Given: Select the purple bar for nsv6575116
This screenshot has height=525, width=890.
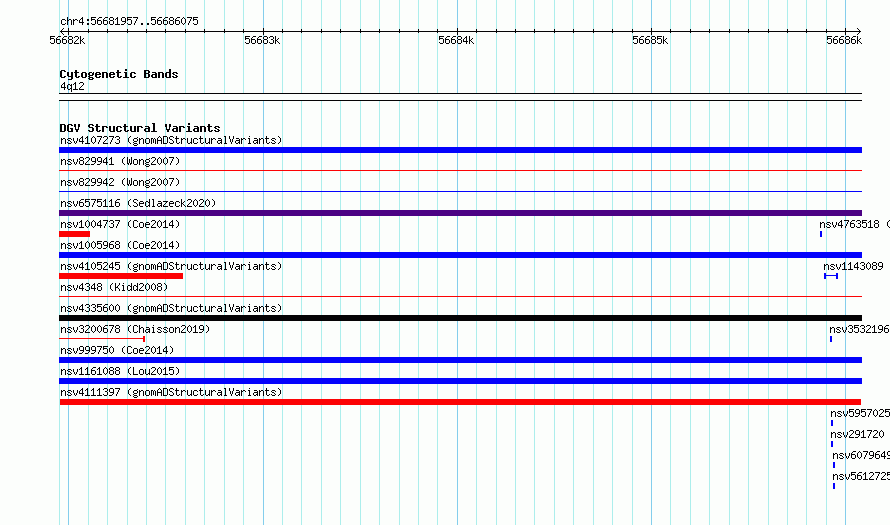Looking at the screenshot, I should [460, 213].
